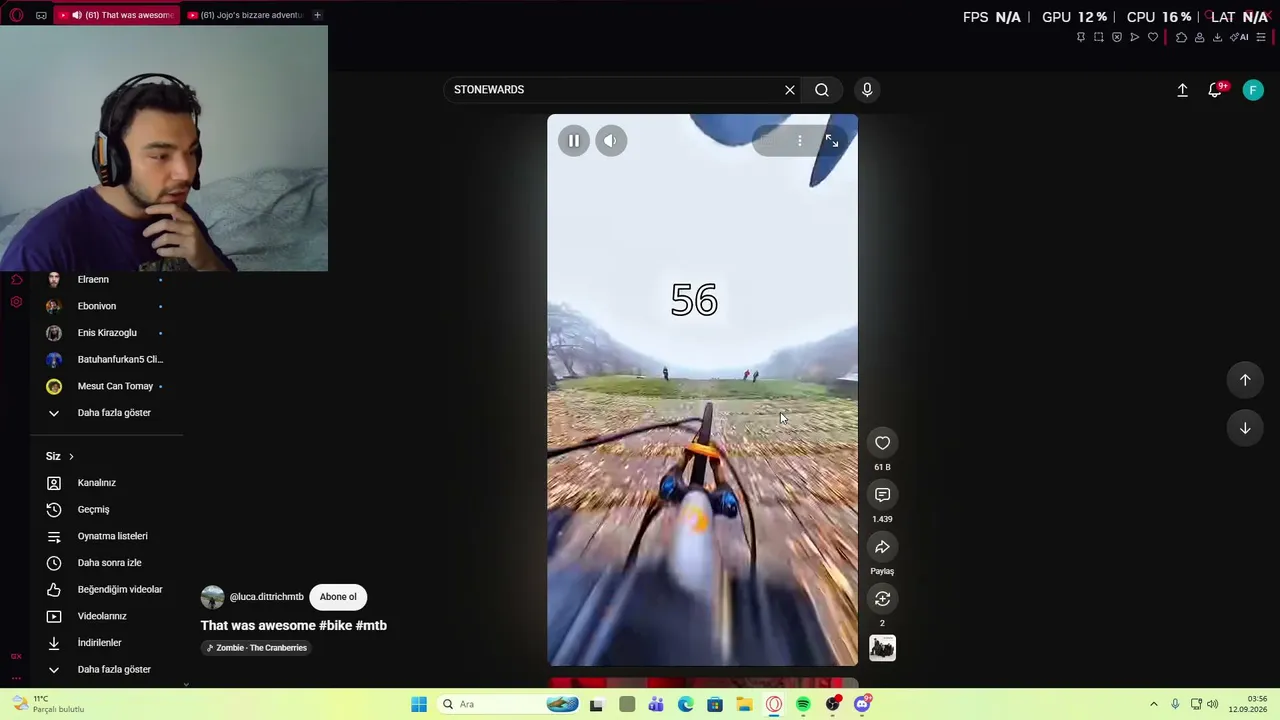Clear the STONEWARDS search text
Viewport: 1280px width, 720px height.
(x=790, y=90)
